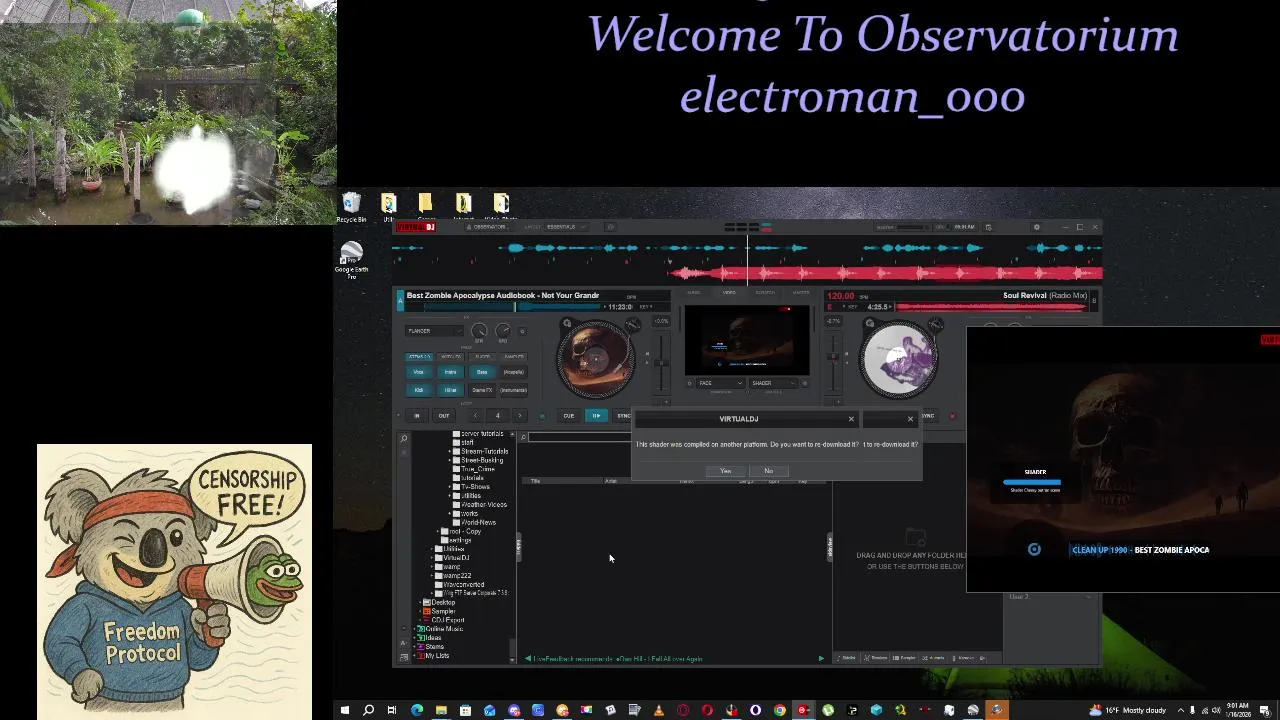Toggle the Instru stem pad
The width and height of the screenshot is (1280, 720).
(451, 372)
